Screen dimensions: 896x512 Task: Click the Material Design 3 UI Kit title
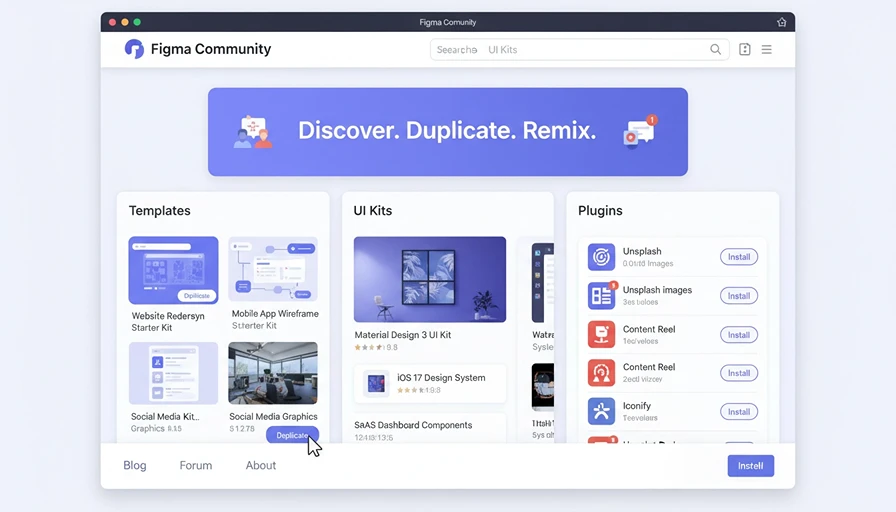[x=402, y=335]
